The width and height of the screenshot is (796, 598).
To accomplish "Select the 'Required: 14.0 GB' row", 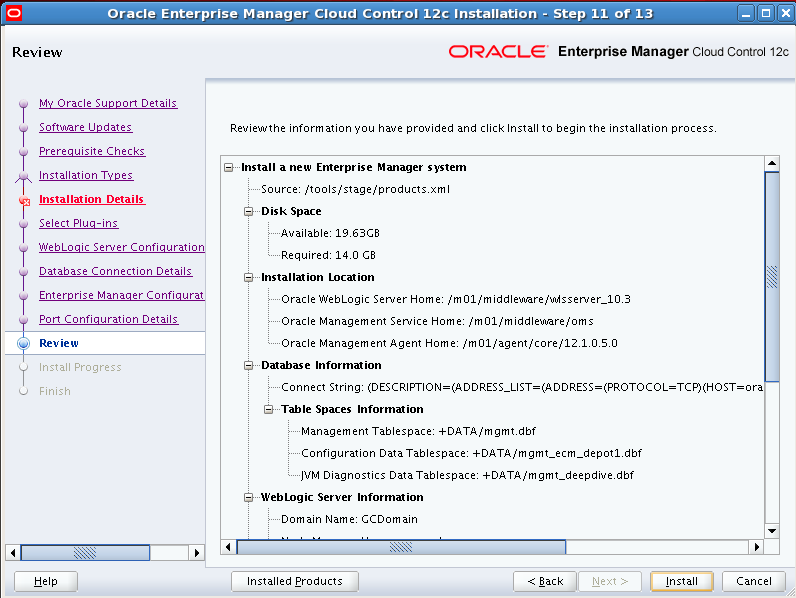I will point(328,255).
